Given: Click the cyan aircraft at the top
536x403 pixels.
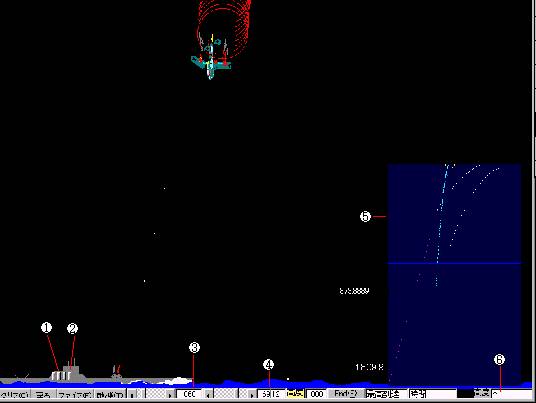Looking at the screenshot, I should (211, 62).
